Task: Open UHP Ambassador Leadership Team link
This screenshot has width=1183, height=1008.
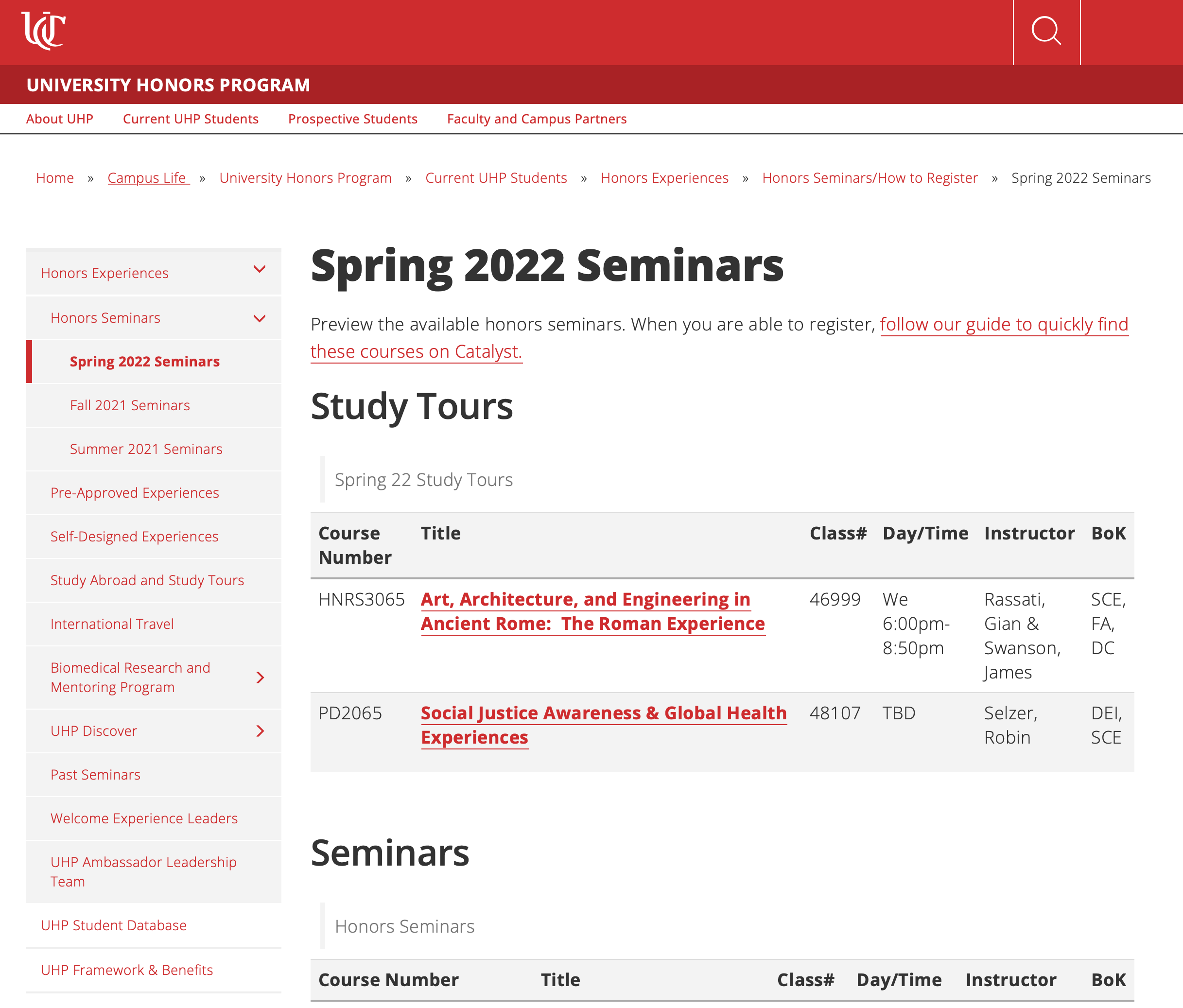Action: [x=143, y=872]
